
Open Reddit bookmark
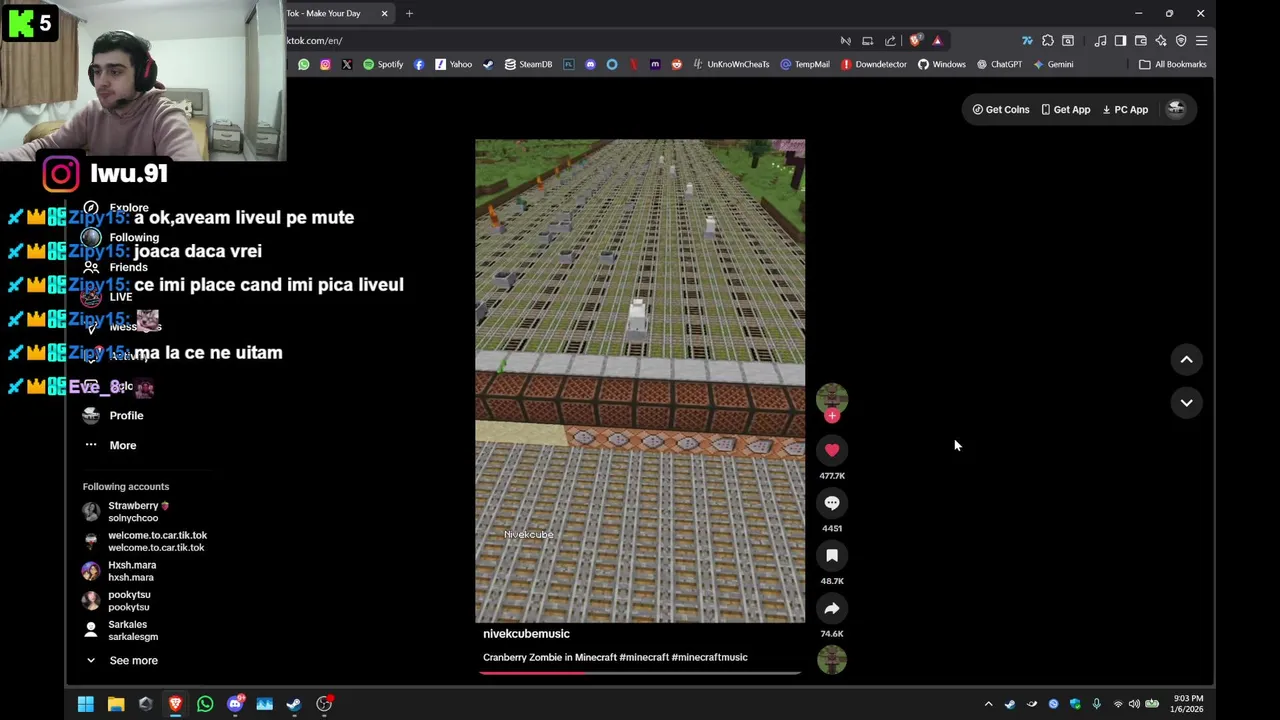[x=677, y=64]
